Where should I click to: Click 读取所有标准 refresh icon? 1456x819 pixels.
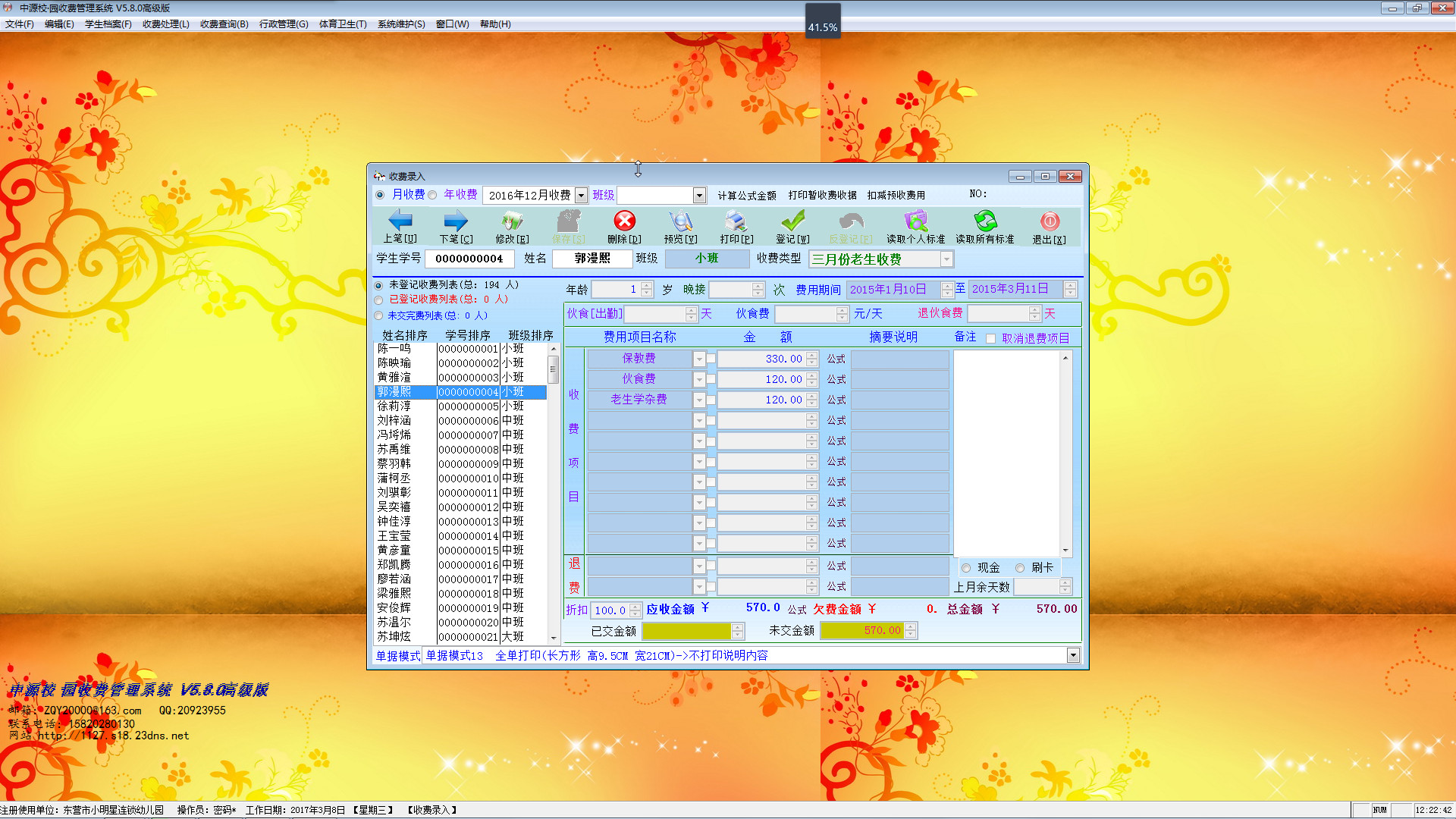984,221
